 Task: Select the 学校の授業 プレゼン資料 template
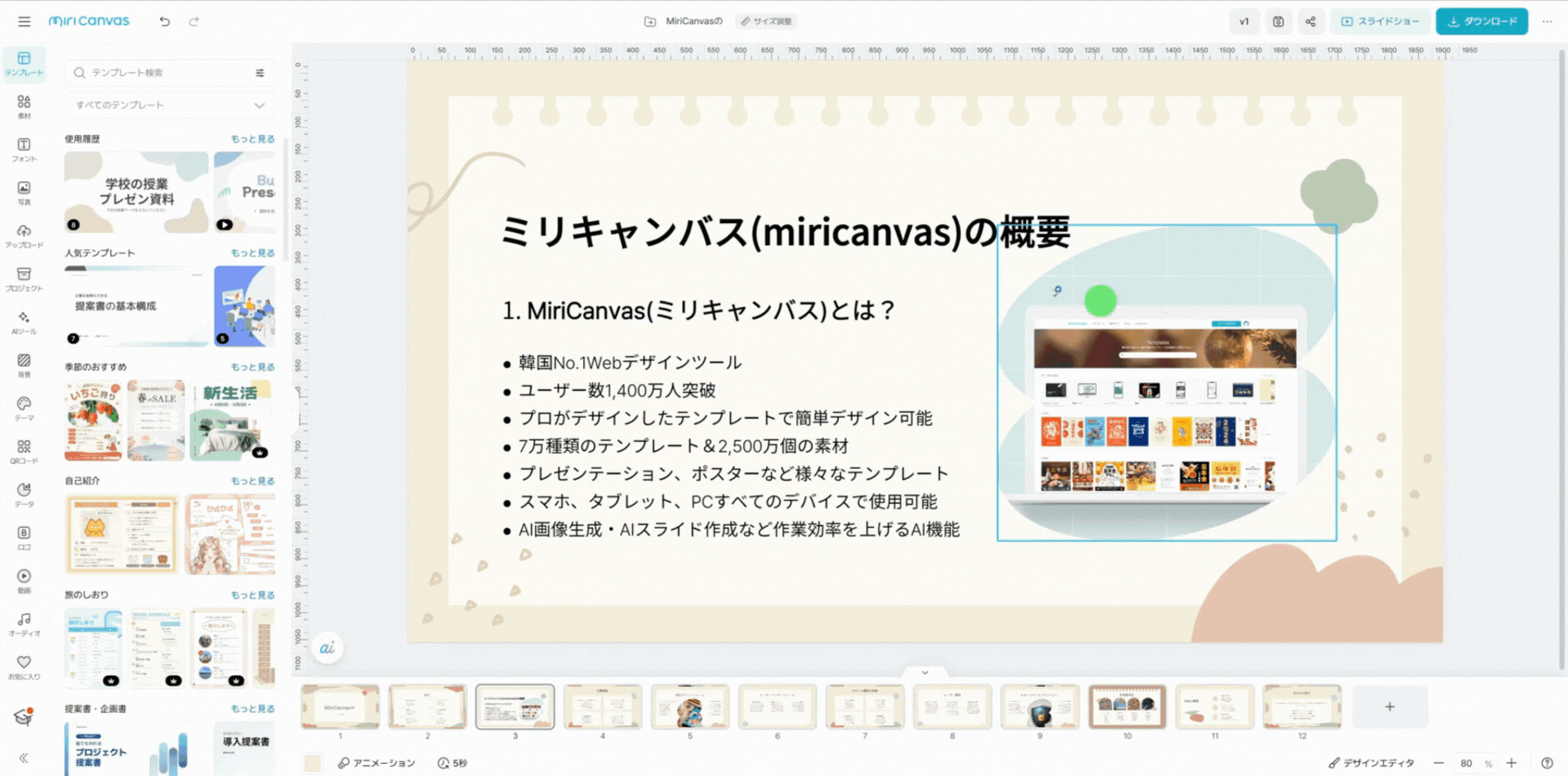coord(136,192)
